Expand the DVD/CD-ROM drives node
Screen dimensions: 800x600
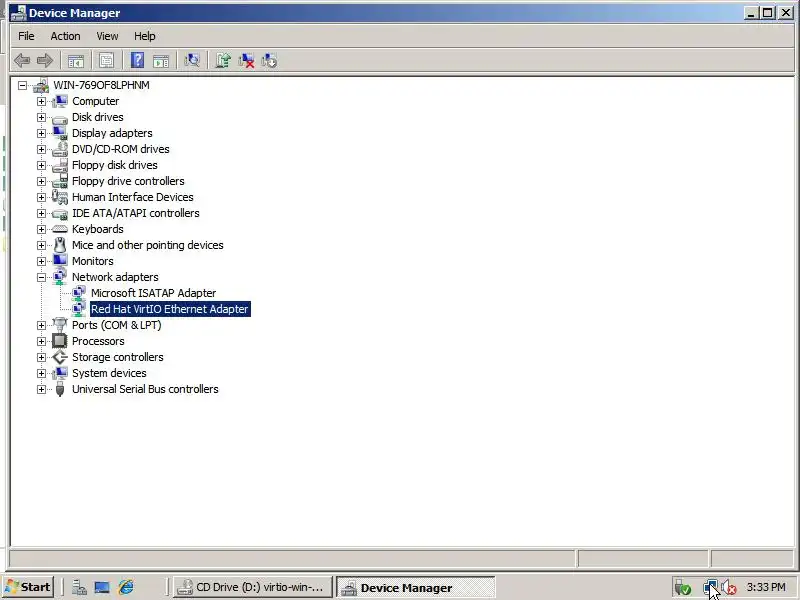41,149
